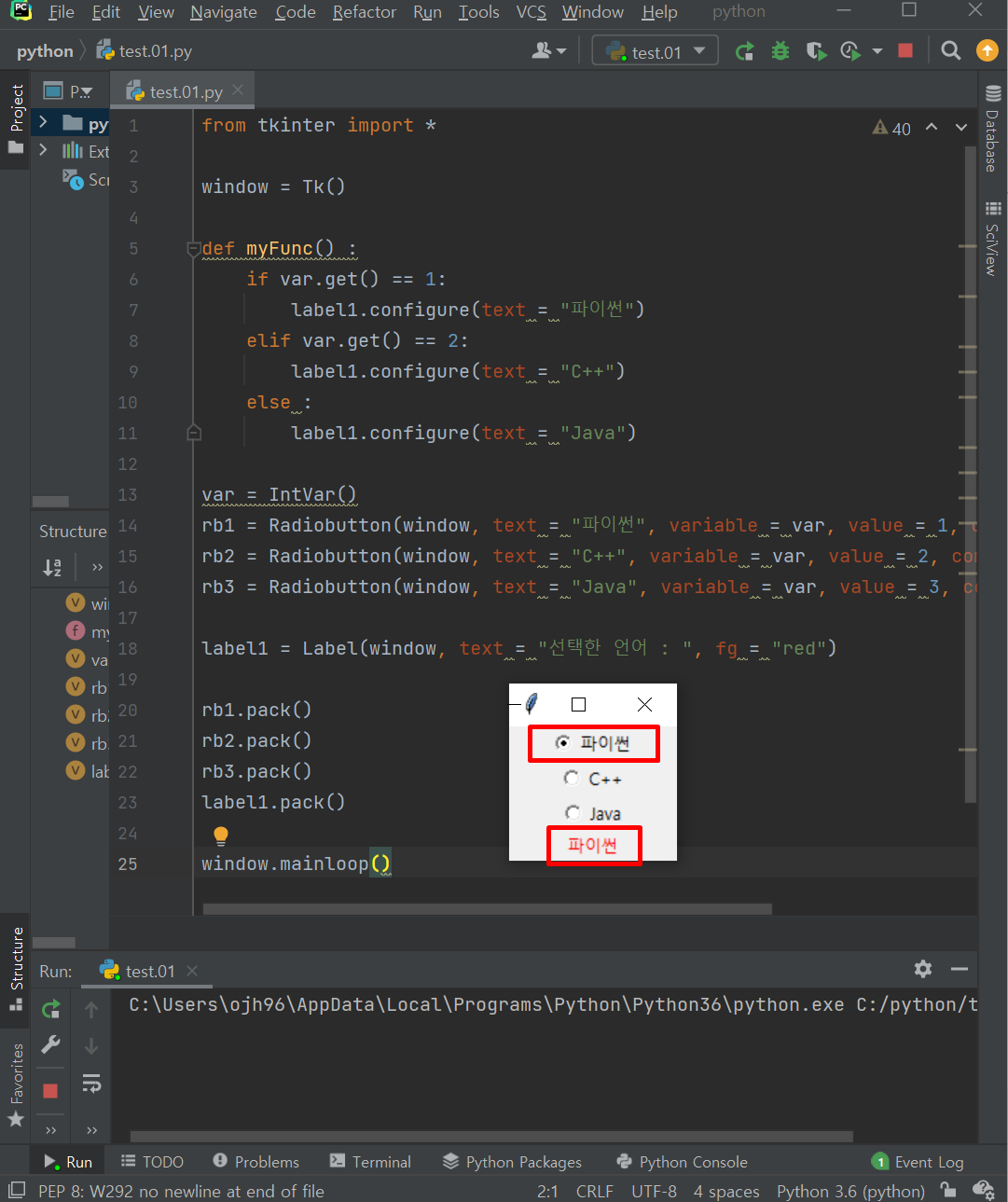Open the TODO tool window
This screenshot has width=1008, height=1202.
[x=153, y=1162]
